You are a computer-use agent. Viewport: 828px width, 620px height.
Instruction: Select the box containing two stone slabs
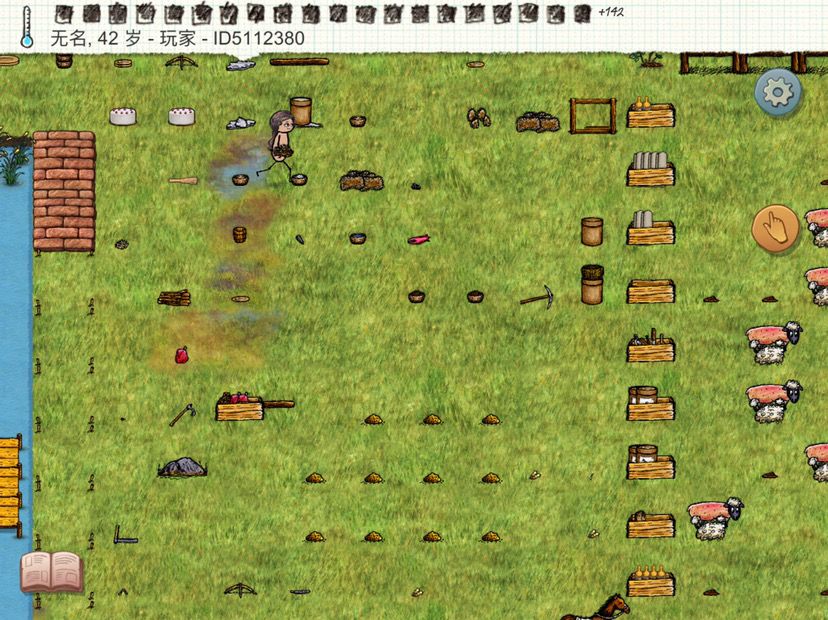pos(651,228)
